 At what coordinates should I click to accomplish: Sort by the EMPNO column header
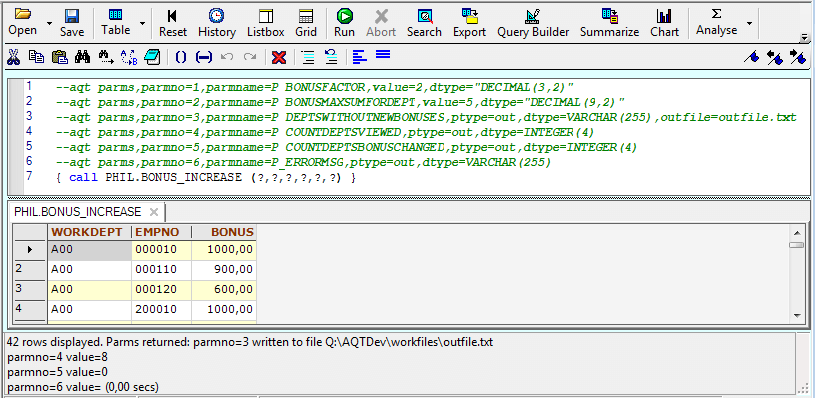pos(162,232)
